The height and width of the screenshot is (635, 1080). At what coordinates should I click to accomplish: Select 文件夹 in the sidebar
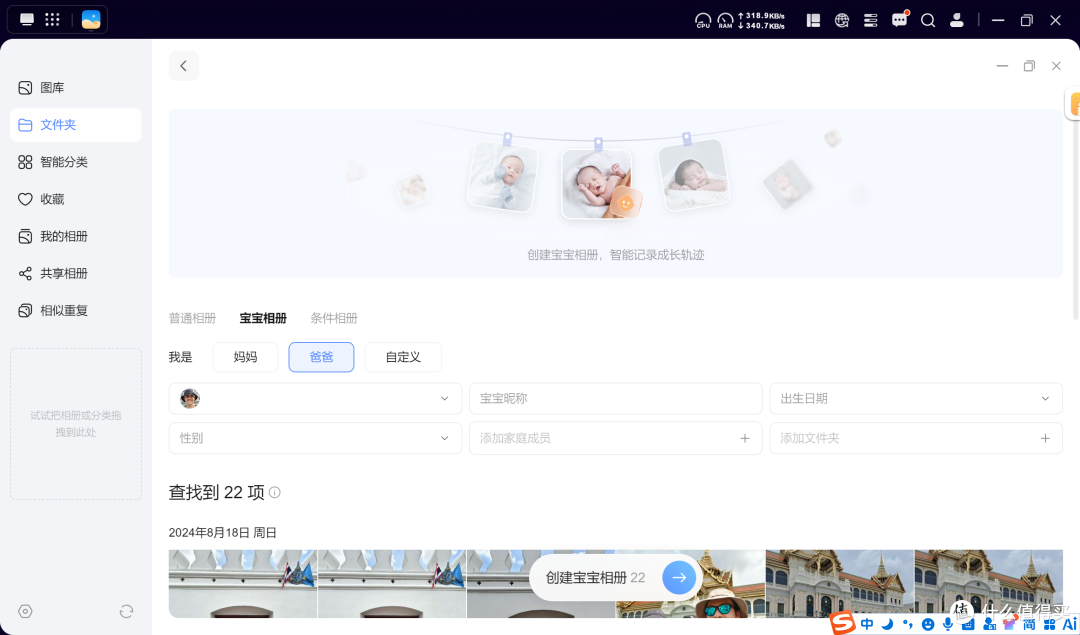tap(76, 125)
